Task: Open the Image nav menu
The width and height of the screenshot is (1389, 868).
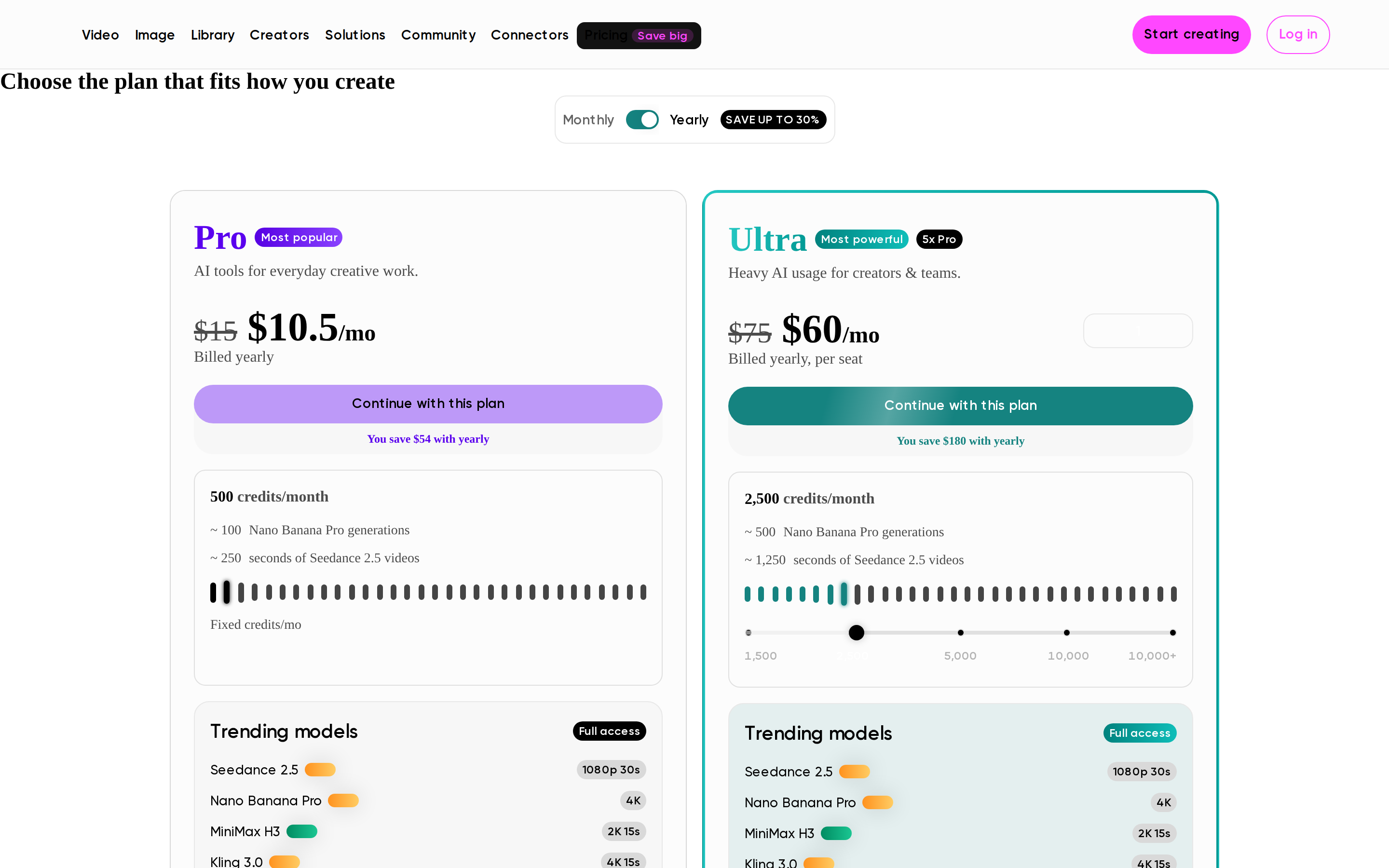Action: 154,35
